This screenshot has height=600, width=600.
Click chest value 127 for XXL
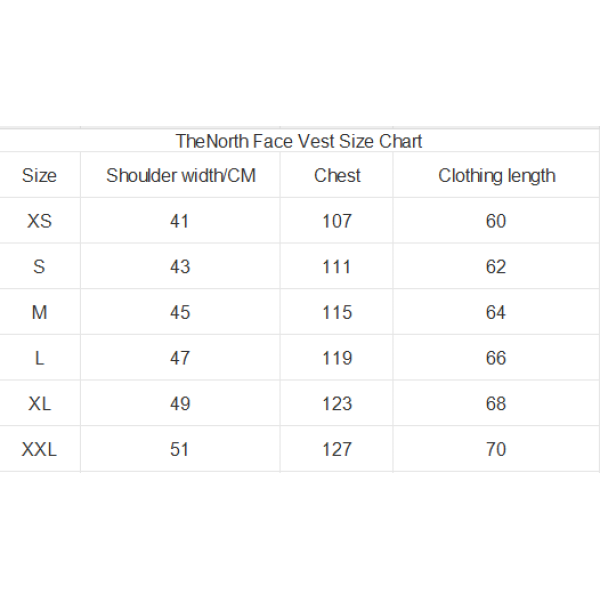[337, 449]
